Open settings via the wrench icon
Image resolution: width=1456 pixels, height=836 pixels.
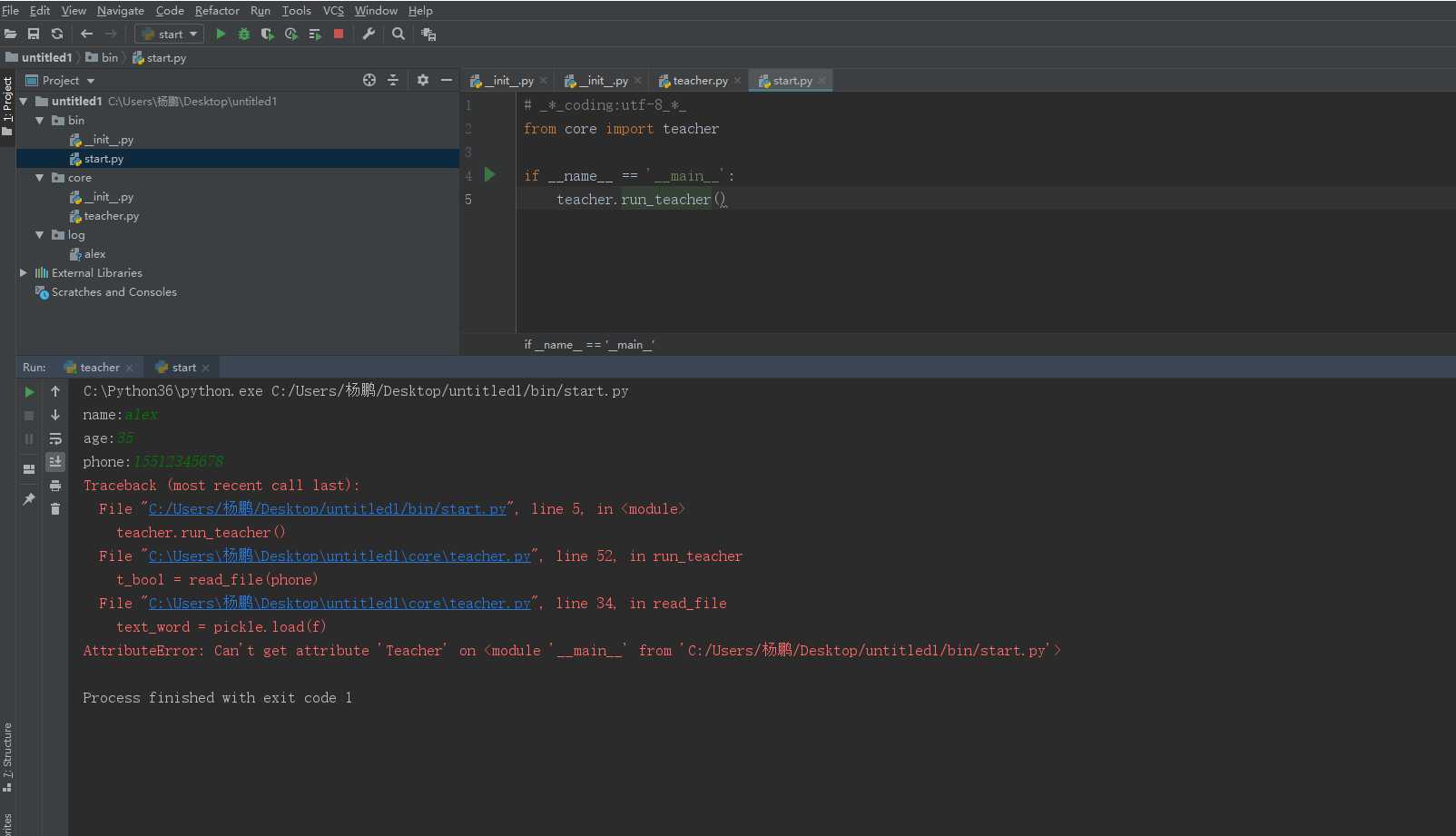pyautogui.click(x=369, y=34)
